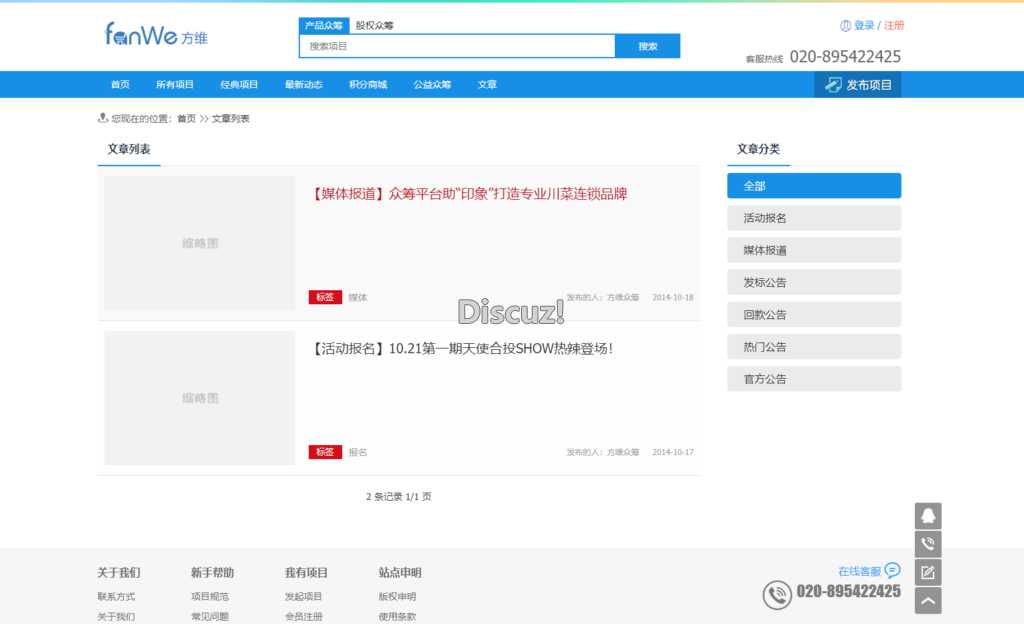Go to 首页 in navigation bar

(x=120, y=84)
